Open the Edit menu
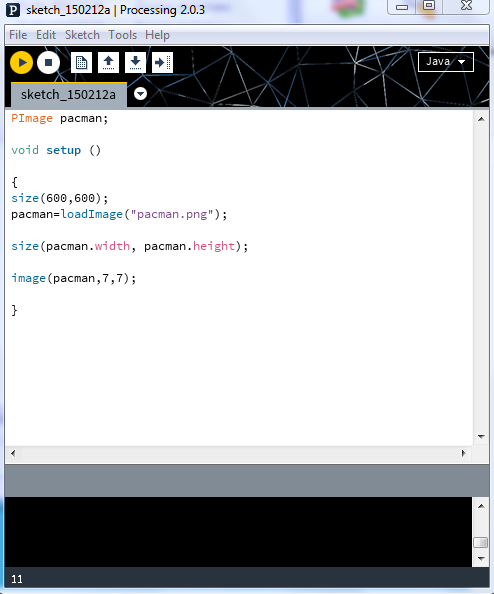This screenshot has width=494, height=594. [46, 35]
